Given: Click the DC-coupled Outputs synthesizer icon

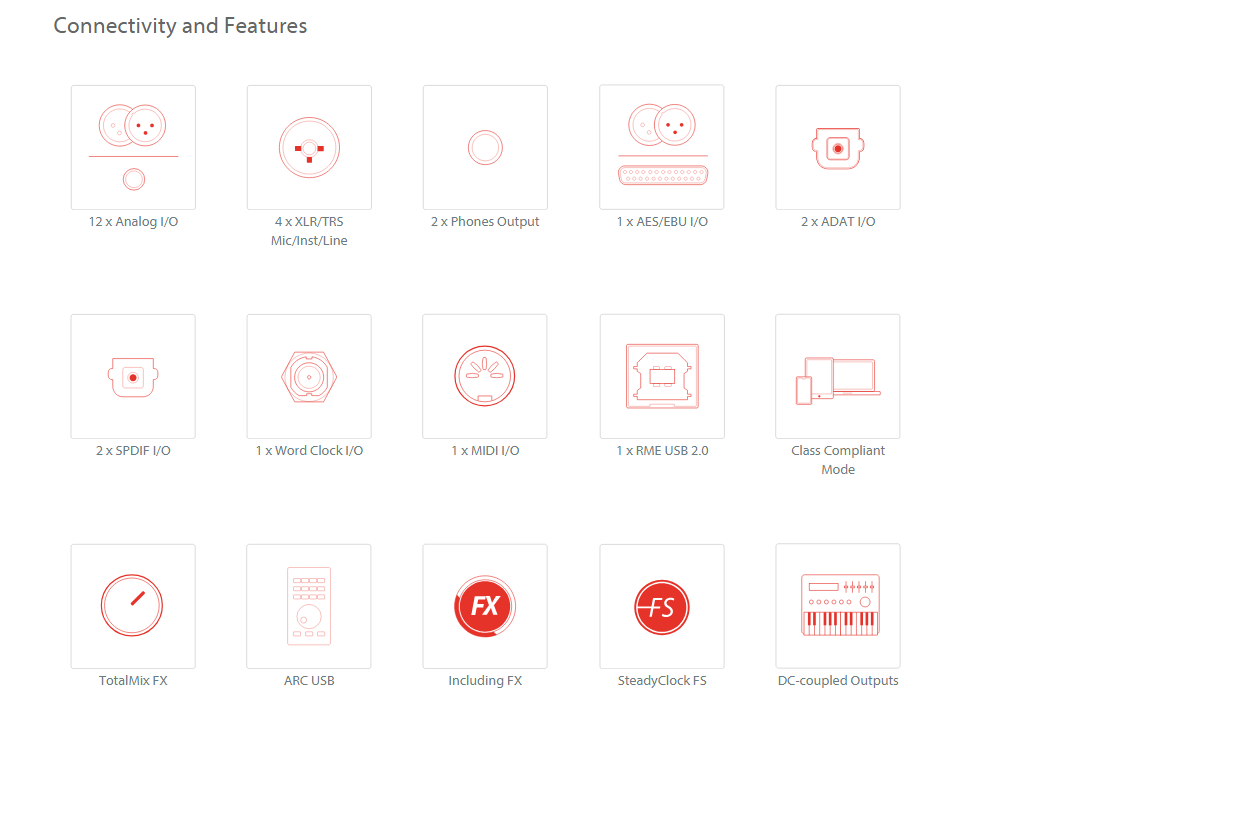Looking at the screenshot, I should click(838, 606).
